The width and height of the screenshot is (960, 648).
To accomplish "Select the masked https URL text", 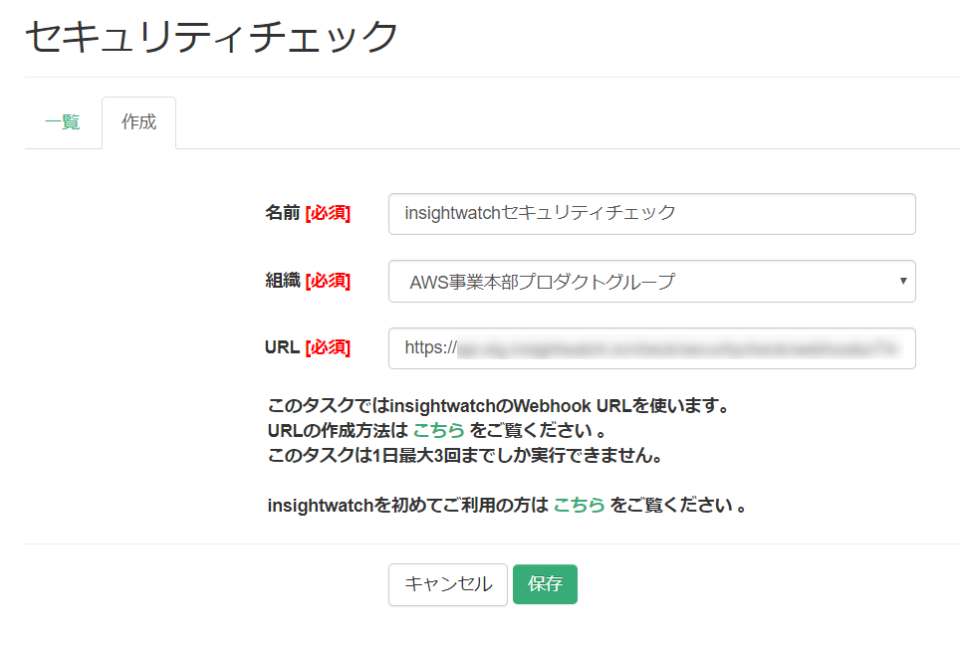I will tap(651, 348).
